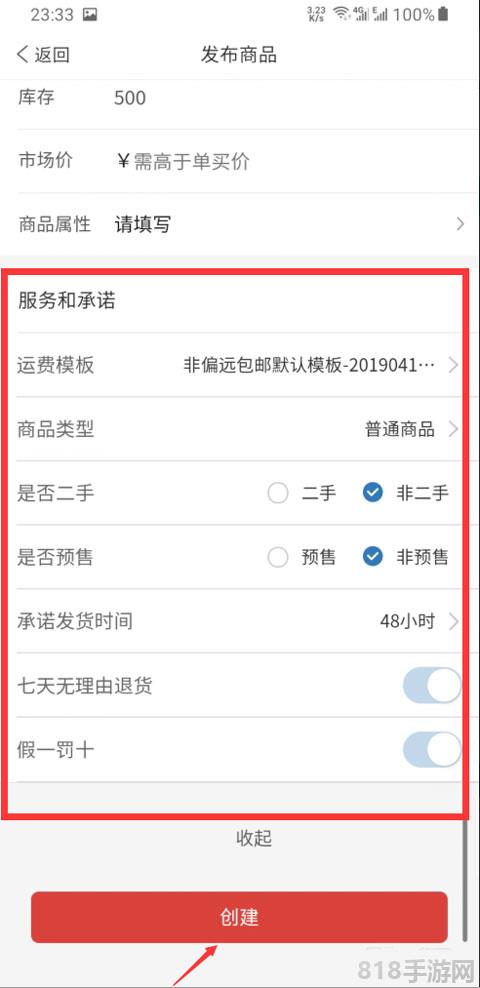The image size is (480, 988).
Task: Tap the image notification icon beside the clock
Action: [90, 15]
